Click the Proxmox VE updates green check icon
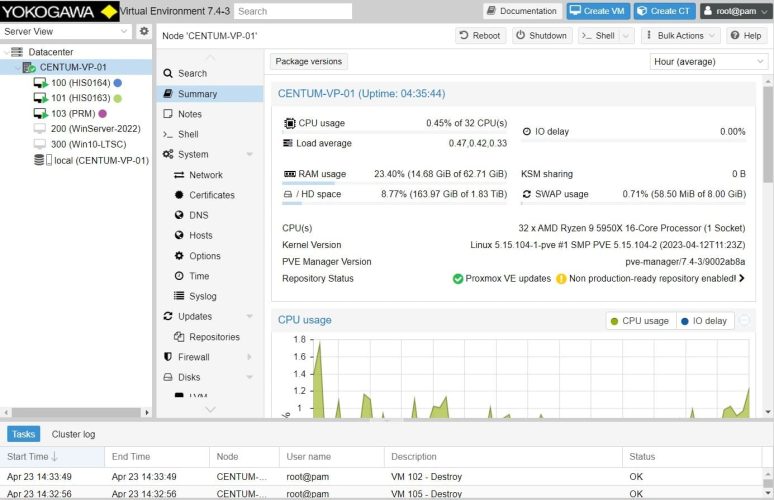This screenshot has height=500, width=774. (x=458, y=279)
